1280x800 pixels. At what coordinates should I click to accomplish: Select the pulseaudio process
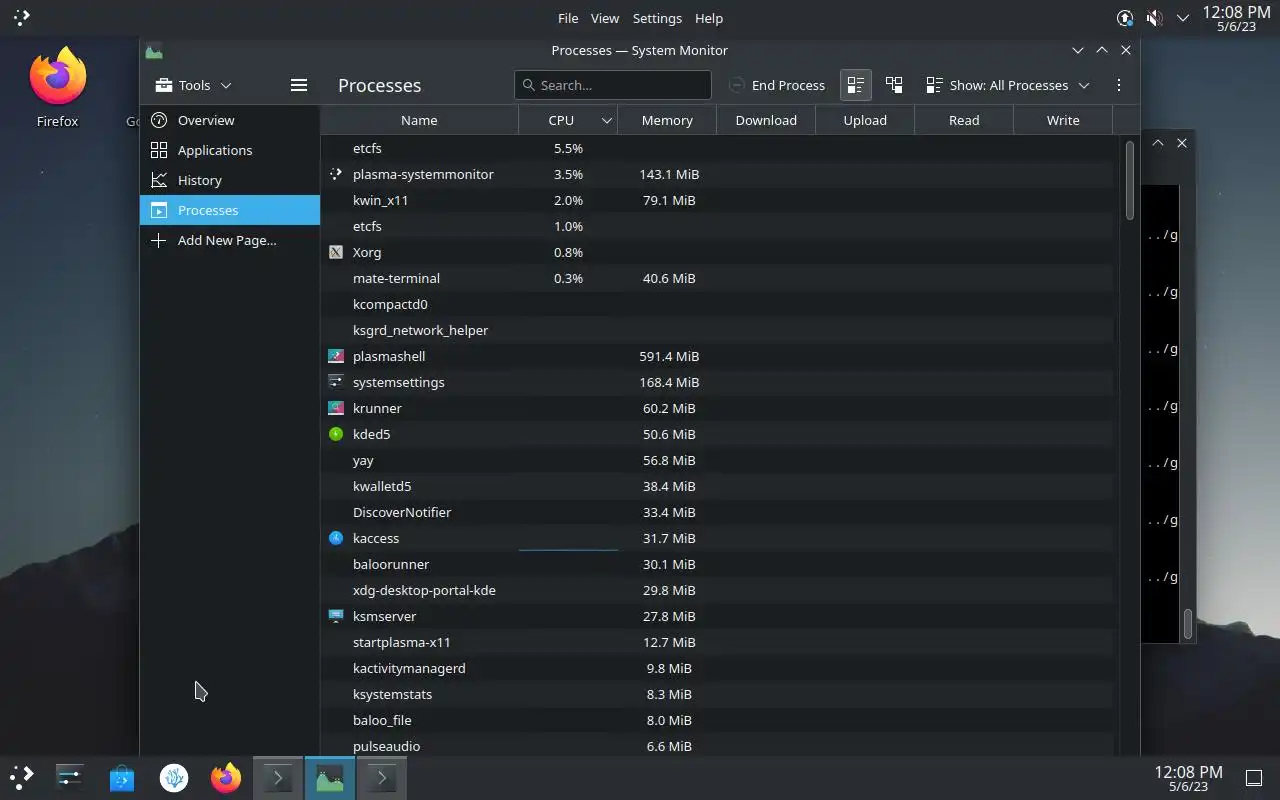(x=717, y=745)
